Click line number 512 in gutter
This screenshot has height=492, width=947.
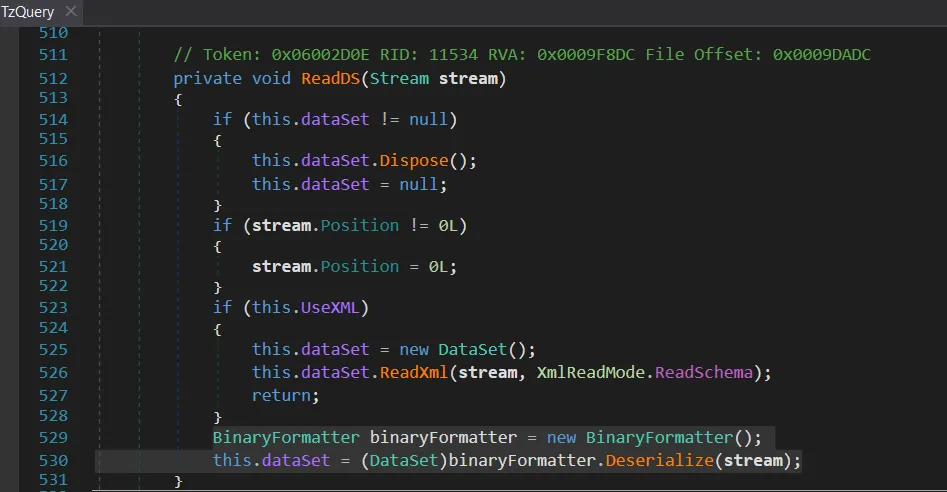[52, 78]
